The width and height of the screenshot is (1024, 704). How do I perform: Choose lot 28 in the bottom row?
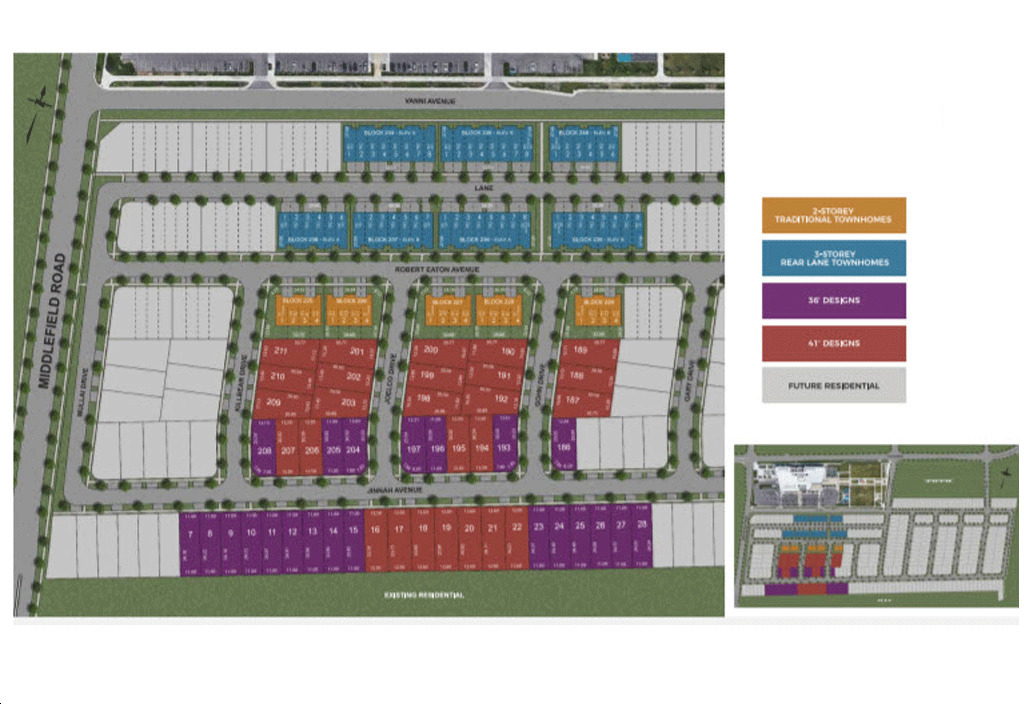(641, 525)
